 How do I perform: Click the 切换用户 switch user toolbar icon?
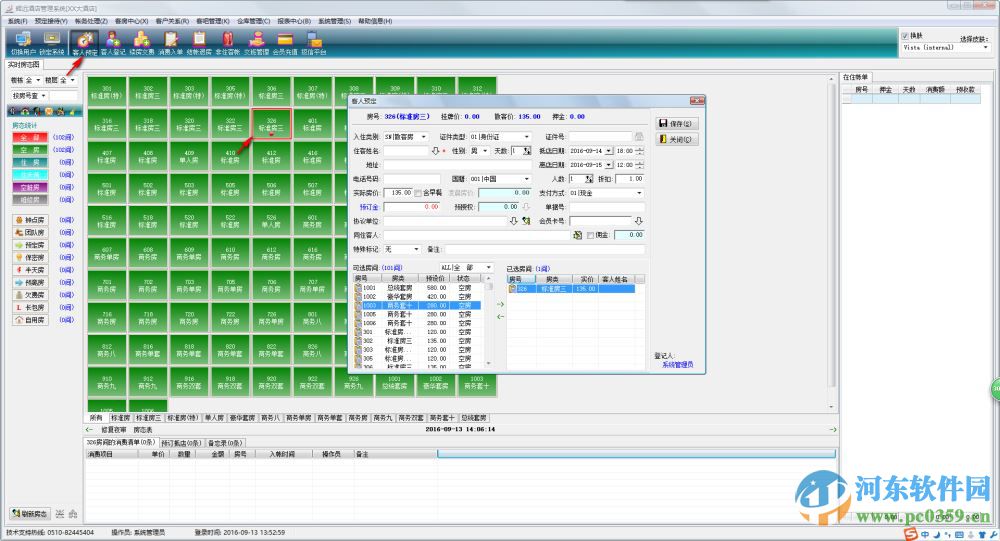click(23, 43)
